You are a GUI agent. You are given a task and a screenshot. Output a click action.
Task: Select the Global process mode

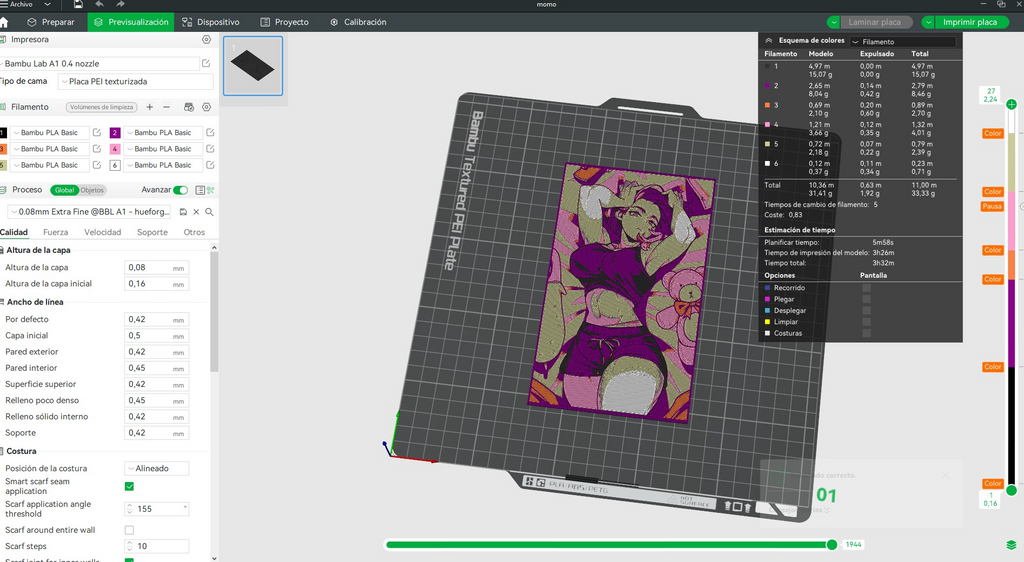coord(64,190)
